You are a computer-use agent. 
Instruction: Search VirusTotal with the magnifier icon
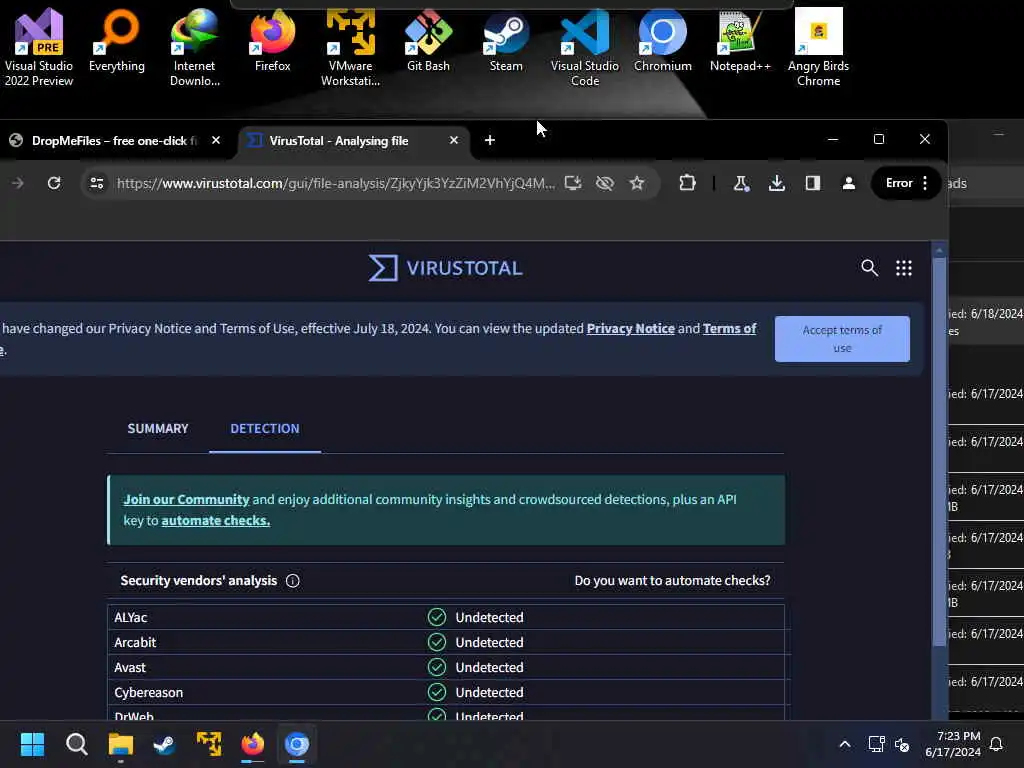click(869, 268)
